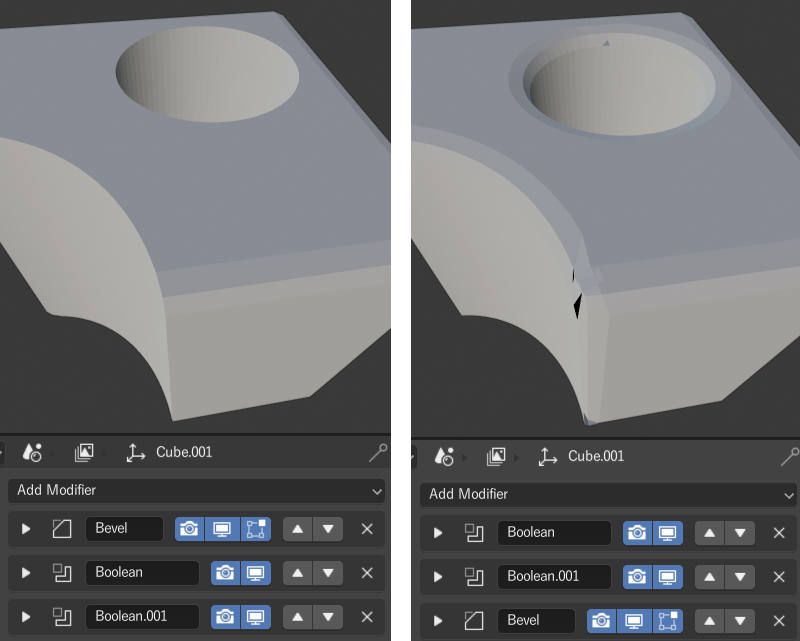The width and height of the screenshot is (800, 641).
Task: Open Texture properties tab in left panel
Action: 84,452
